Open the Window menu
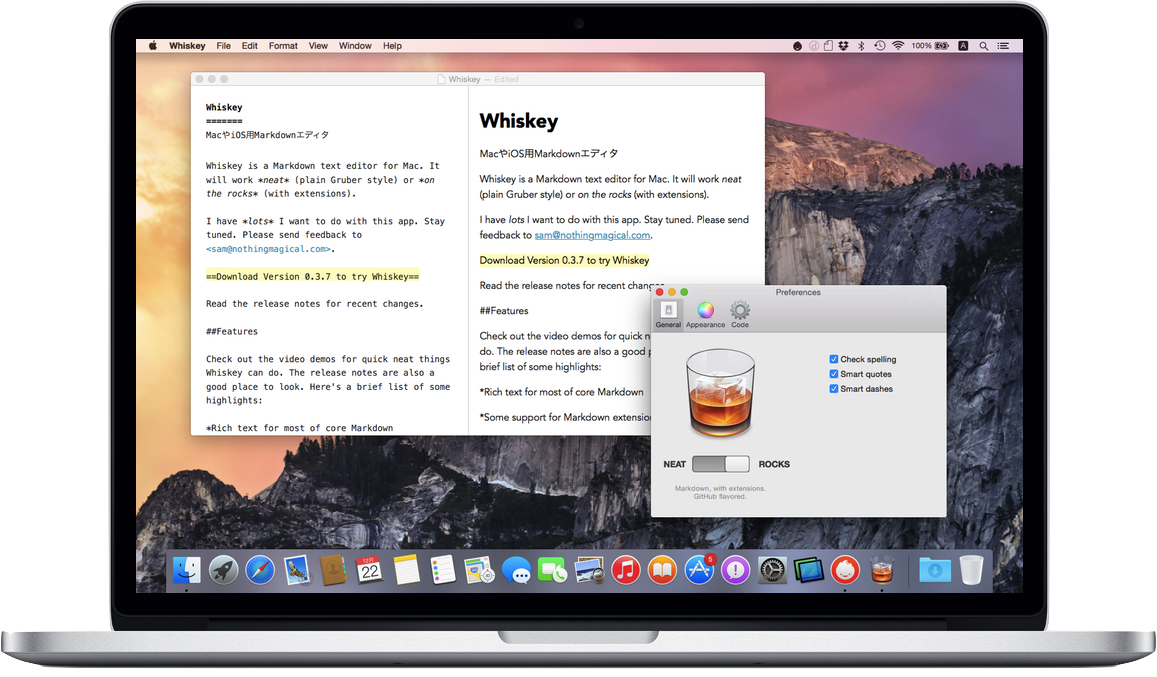The width and height of the screenshot is (1157, 677). [x=355, y=46]
